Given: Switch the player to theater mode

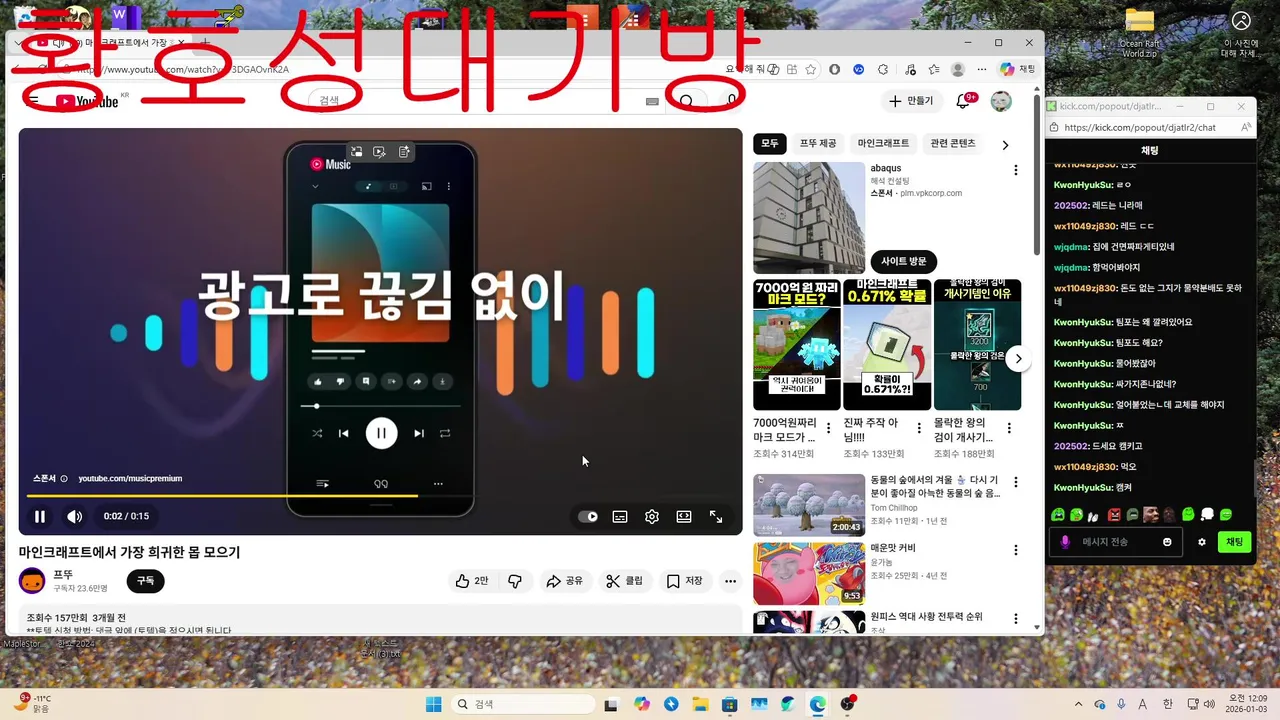Looking at the screenshot, I should point(684,517).
